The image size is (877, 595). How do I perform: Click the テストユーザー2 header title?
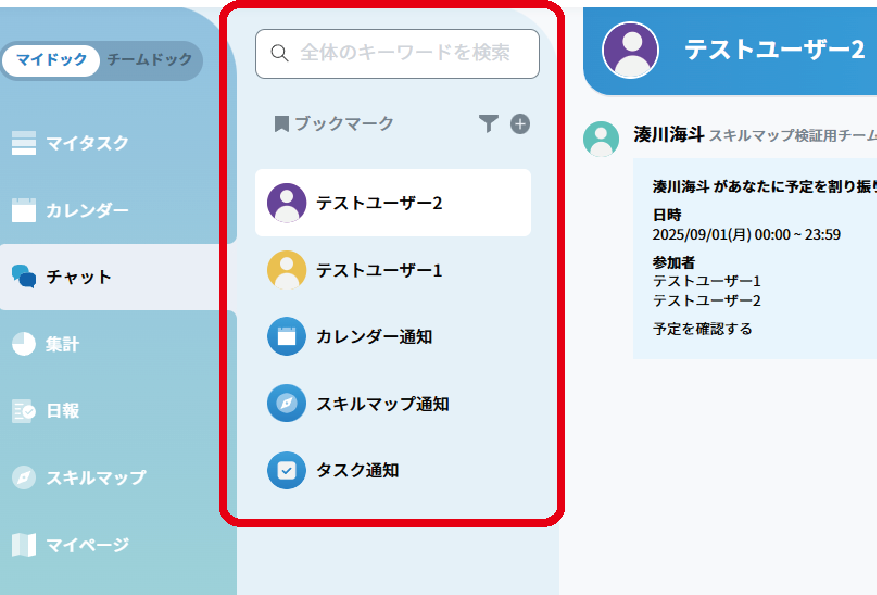775,50
